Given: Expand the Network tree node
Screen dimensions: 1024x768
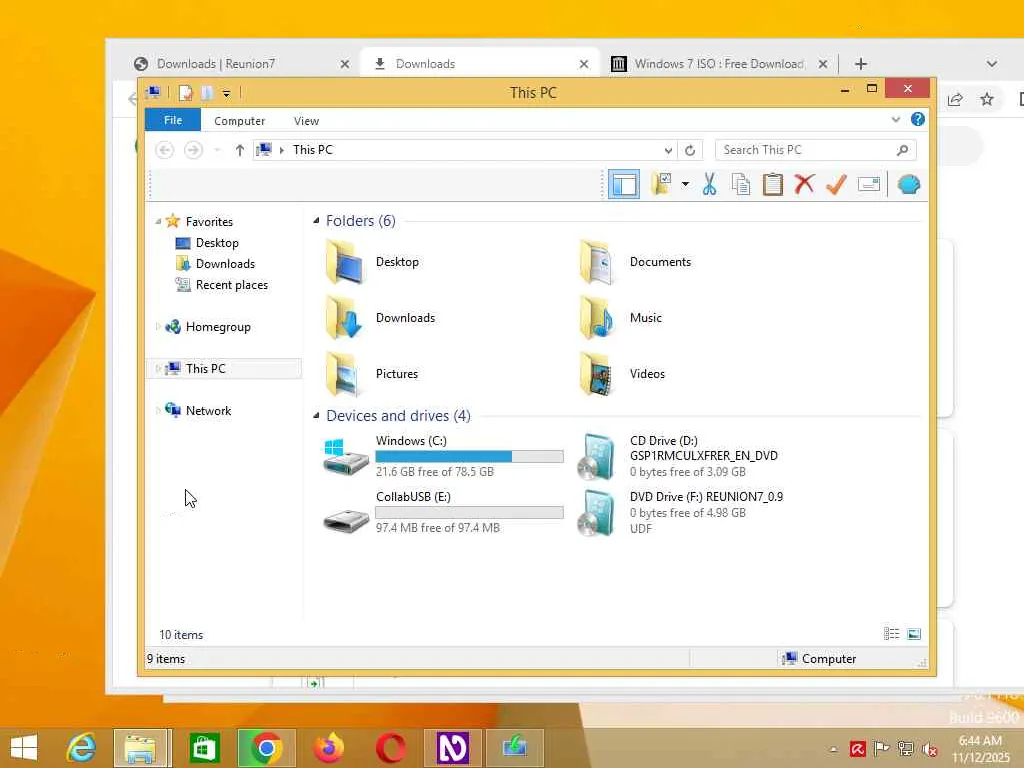Looking at the screenshot, I should (158, 411).
